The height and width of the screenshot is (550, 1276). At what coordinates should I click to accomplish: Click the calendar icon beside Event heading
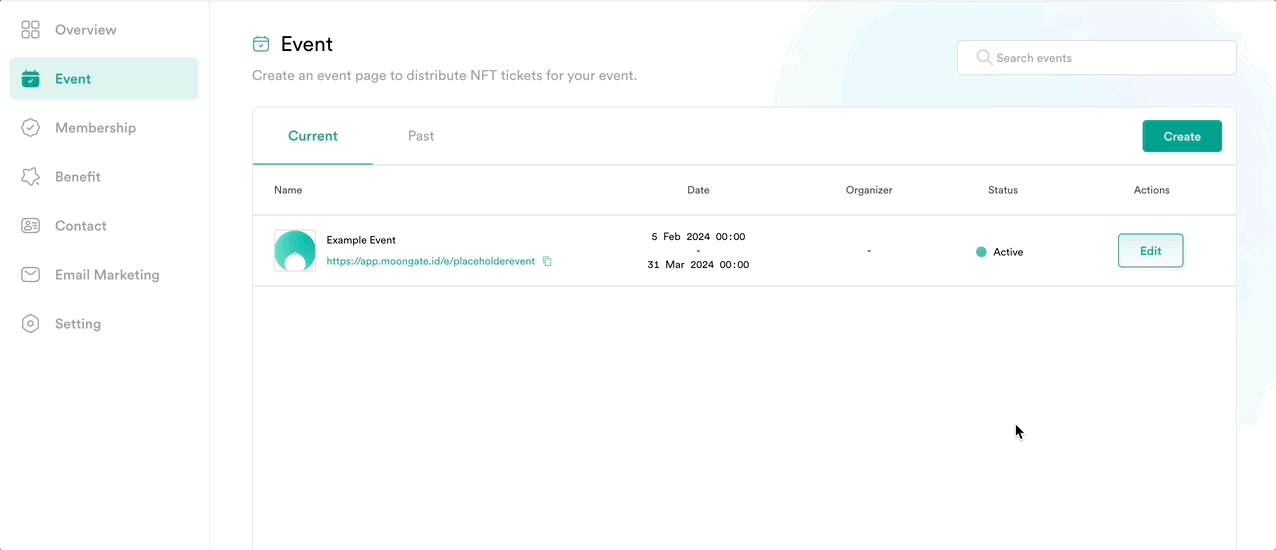click(261, 44)
